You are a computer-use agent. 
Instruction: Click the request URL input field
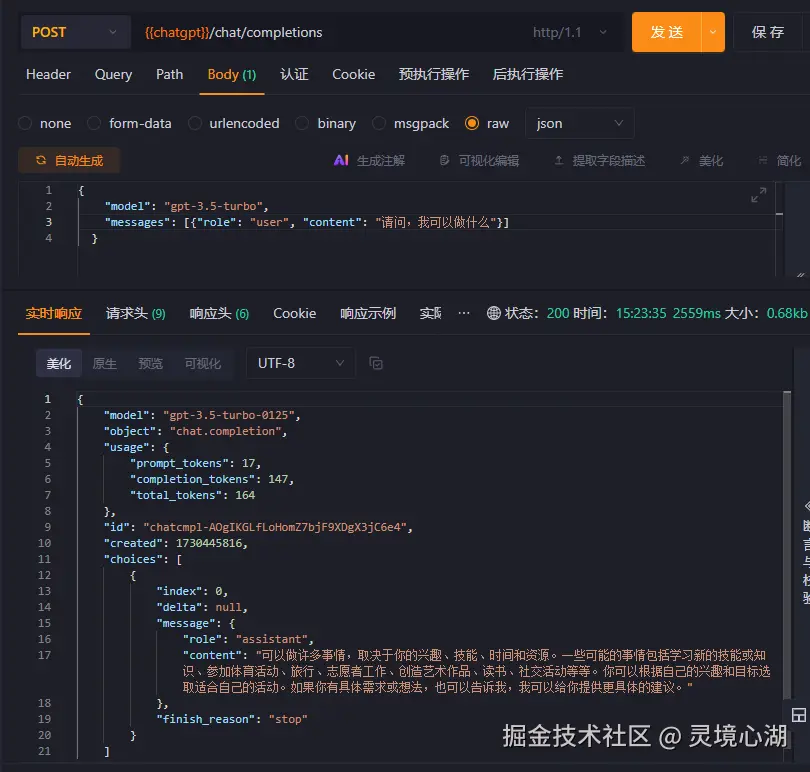coord(331,32)
